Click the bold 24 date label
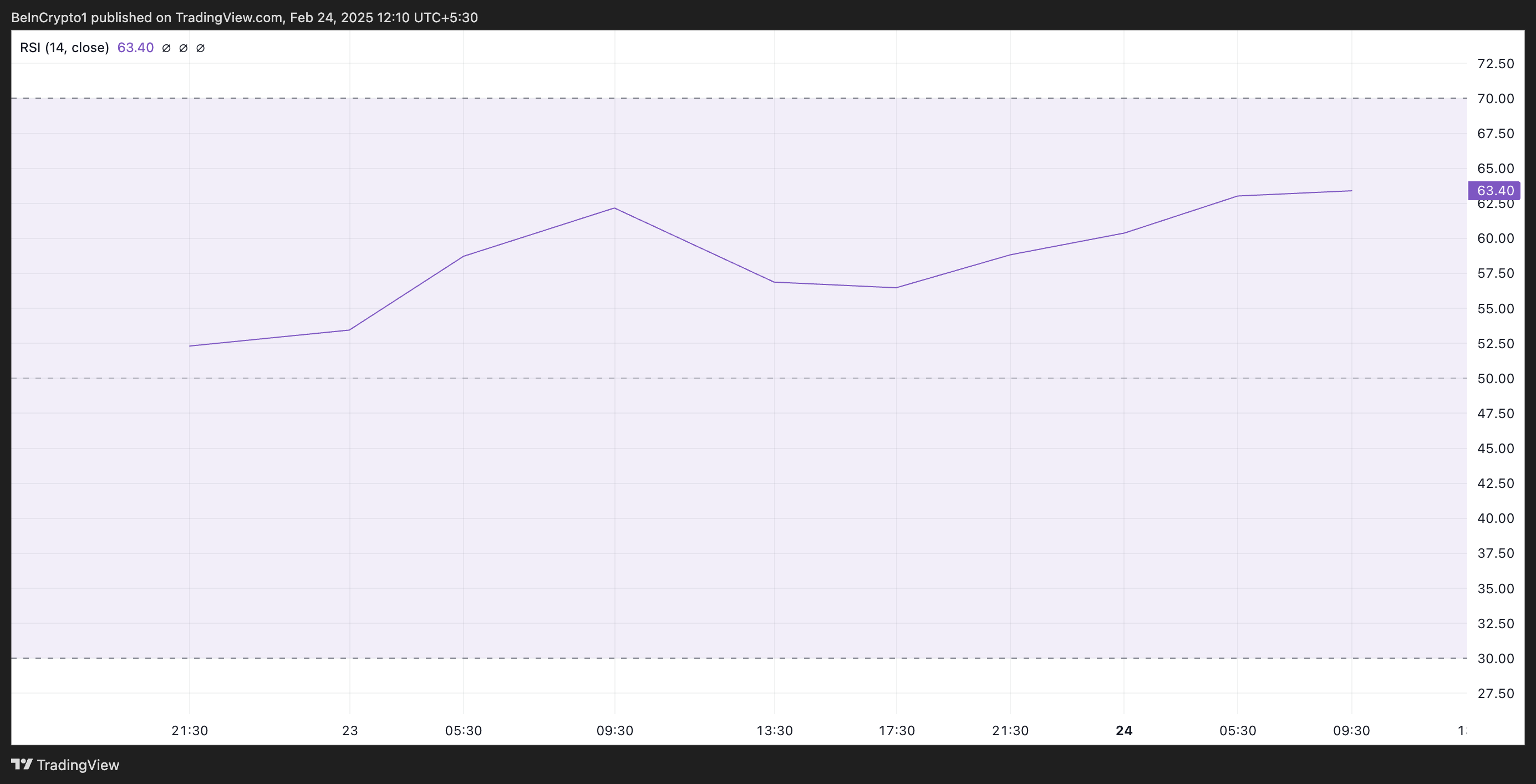 [1123, 730]
